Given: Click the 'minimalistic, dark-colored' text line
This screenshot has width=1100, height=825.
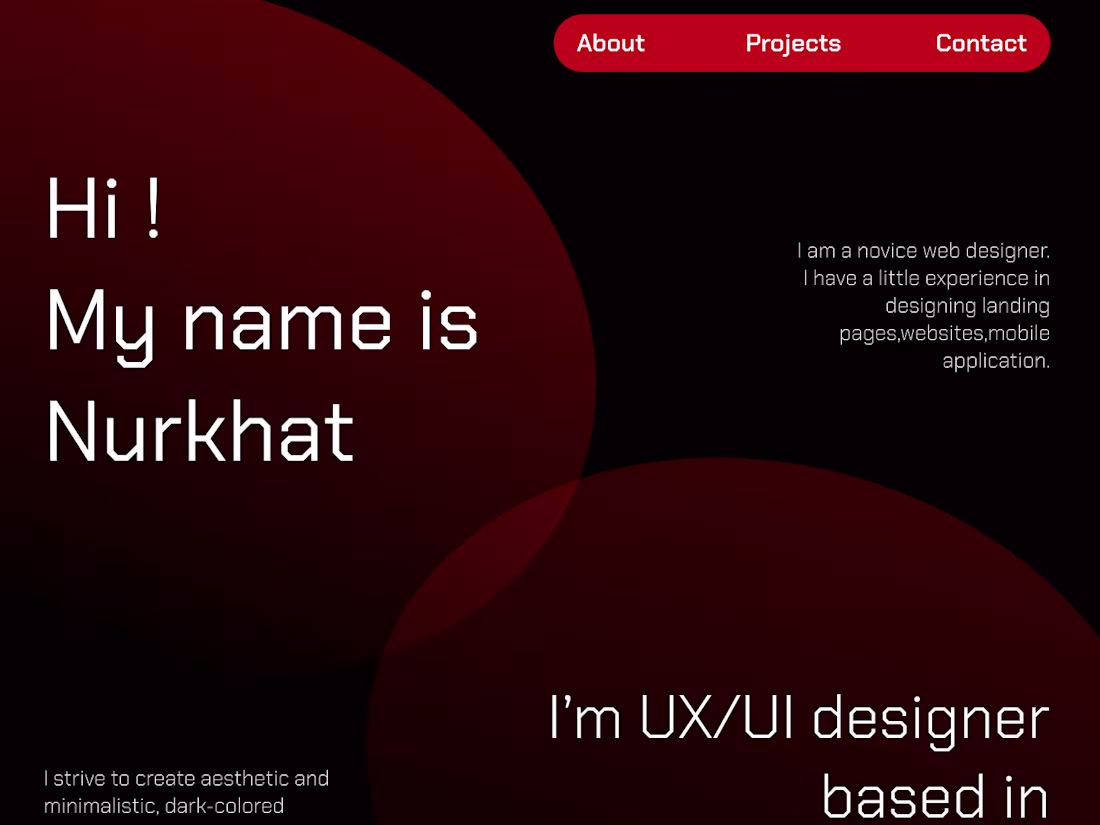Looking at the screenshot, I should (x=163, y=806).
